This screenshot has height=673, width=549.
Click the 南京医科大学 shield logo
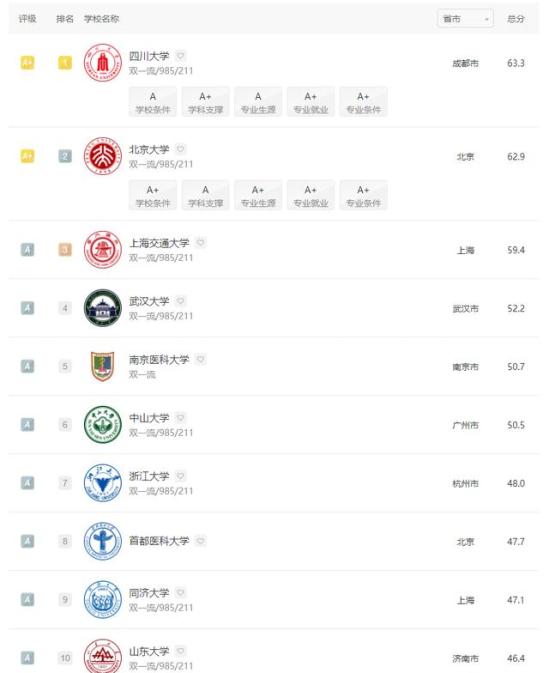(x=103, y=366)
